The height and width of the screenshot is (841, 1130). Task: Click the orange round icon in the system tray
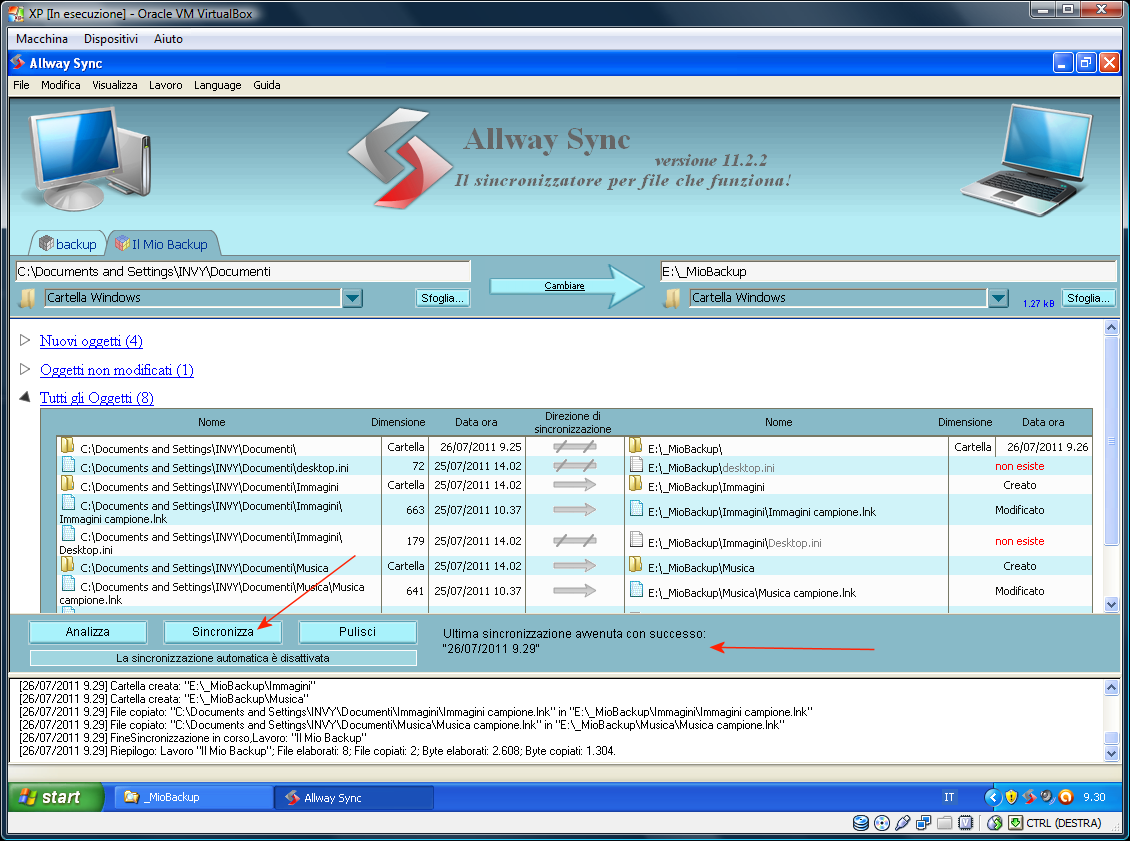(1066, 797)
